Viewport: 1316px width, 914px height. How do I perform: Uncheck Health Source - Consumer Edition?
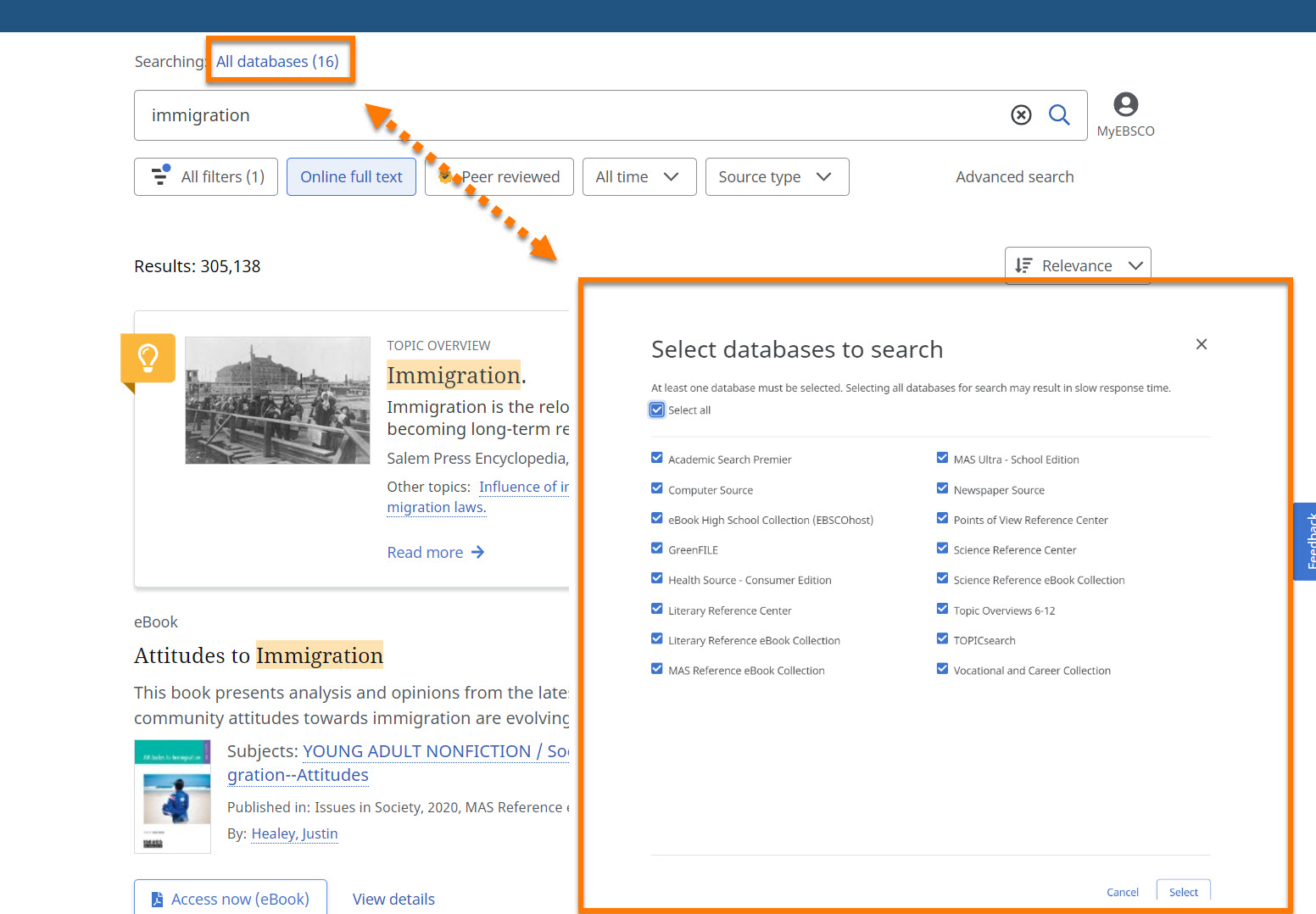(x=656, y=578)
